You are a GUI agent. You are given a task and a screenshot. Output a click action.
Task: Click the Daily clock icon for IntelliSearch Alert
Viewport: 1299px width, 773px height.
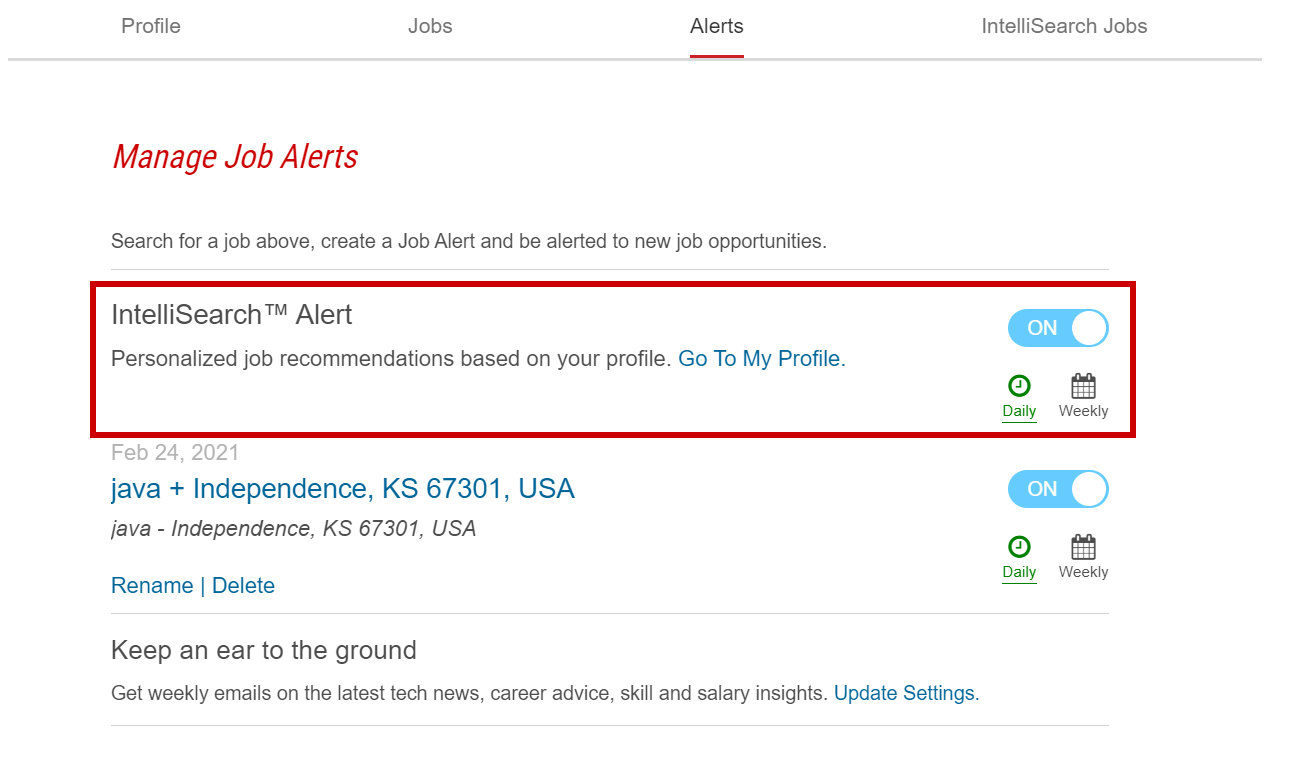pyautogui.click(x=1019, y=386)
